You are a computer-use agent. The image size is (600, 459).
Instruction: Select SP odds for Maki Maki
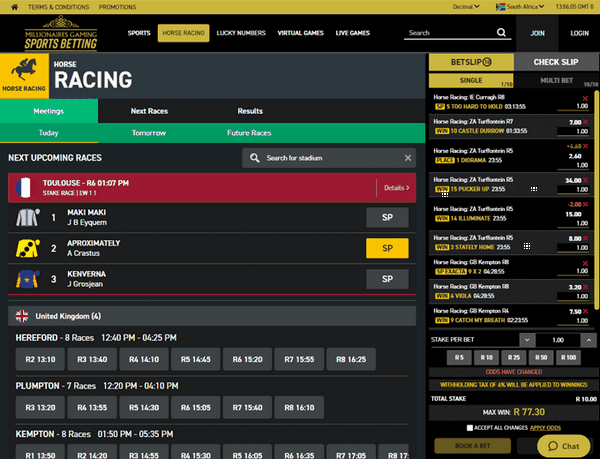tap(388, 217)
